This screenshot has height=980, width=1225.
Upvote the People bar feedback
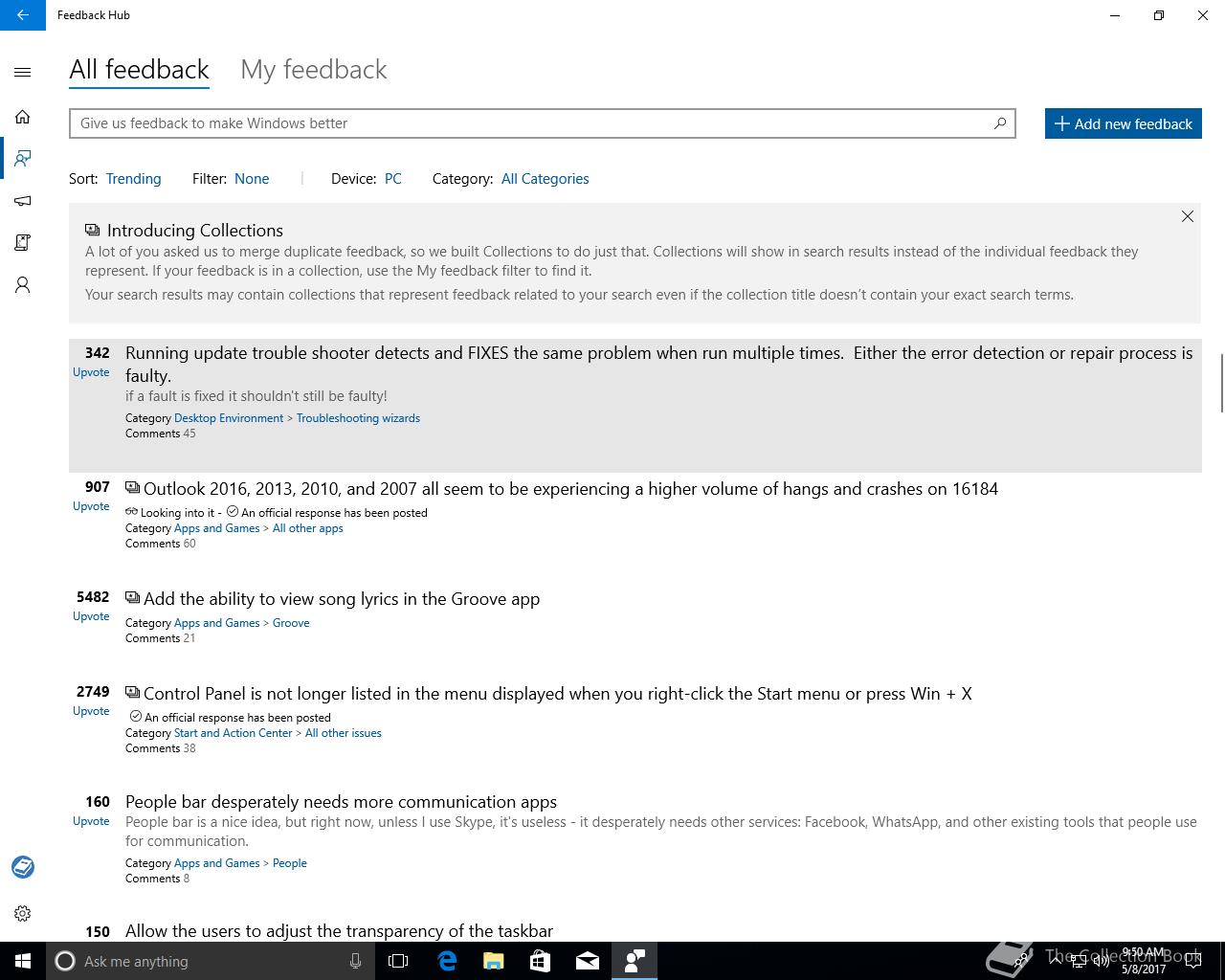(x=91, y=821)
